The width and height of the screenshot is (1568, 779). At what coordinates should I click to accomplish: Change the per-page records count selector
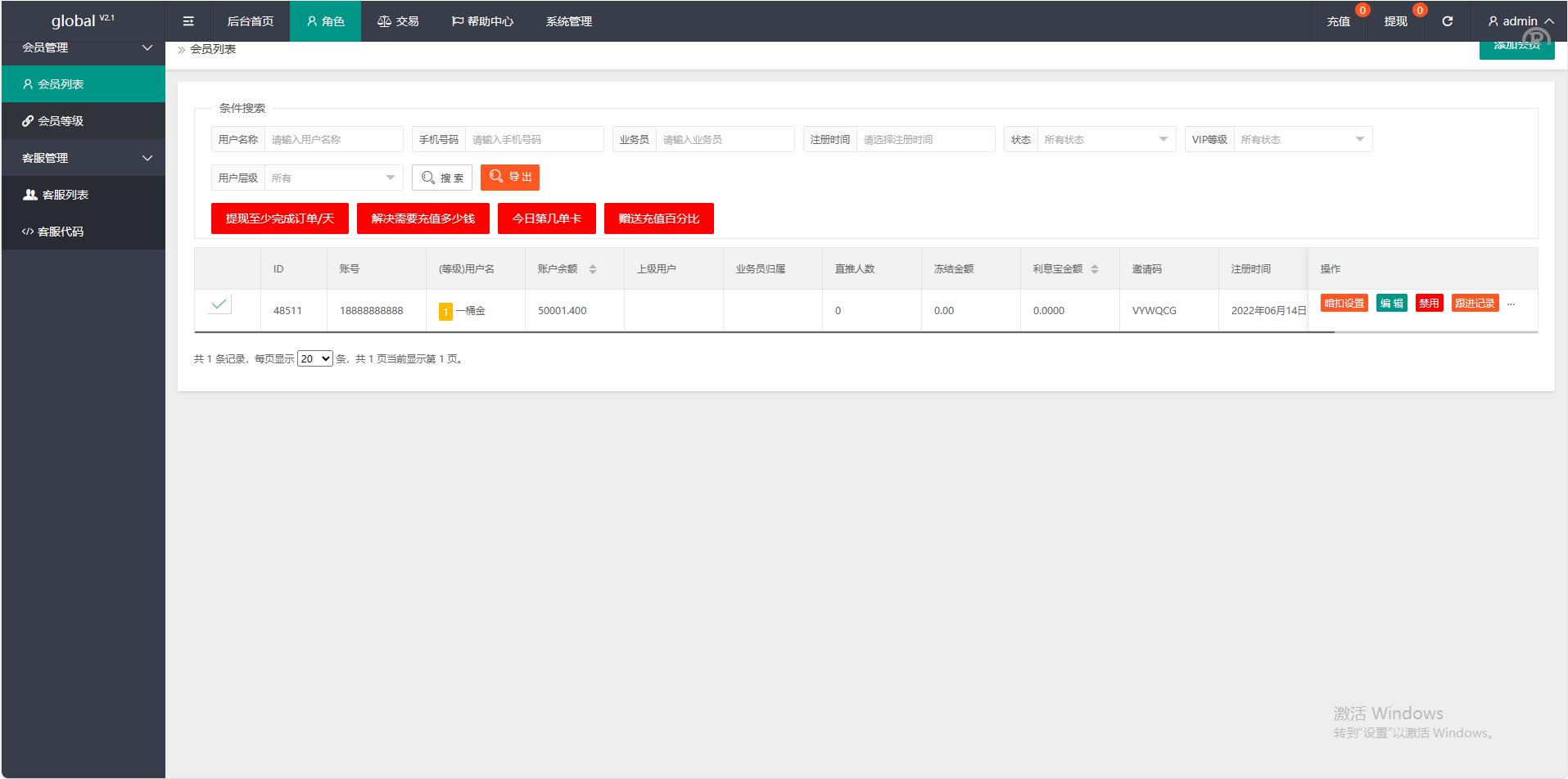(x=314, y=359)
